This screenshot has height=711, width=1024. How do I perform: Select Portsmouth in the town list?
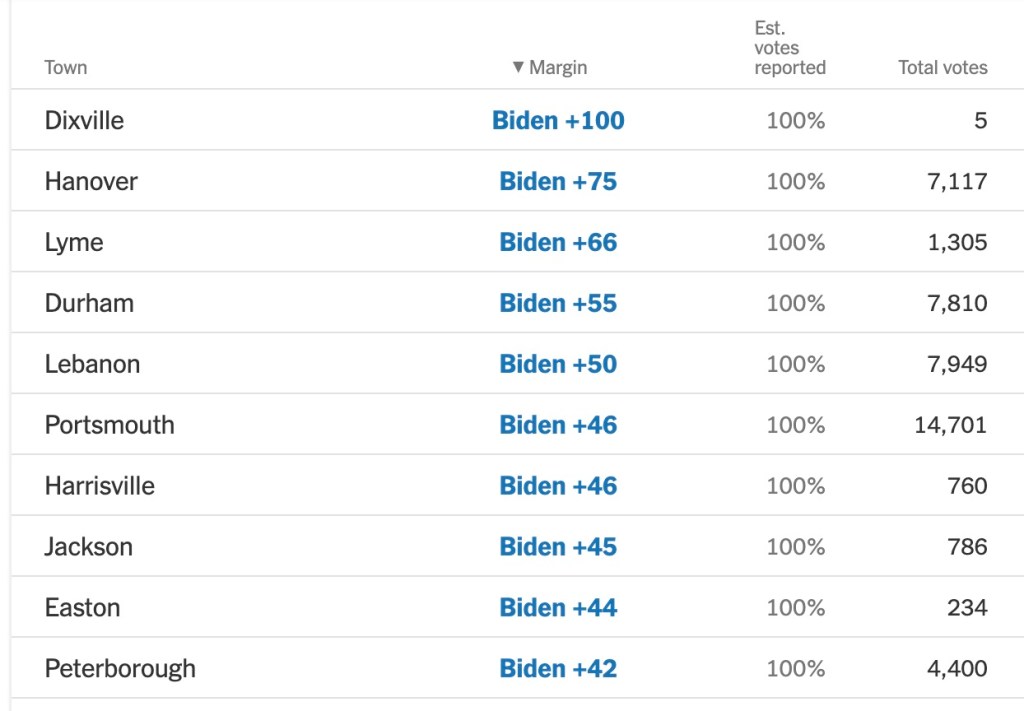(x=109, y=426)
